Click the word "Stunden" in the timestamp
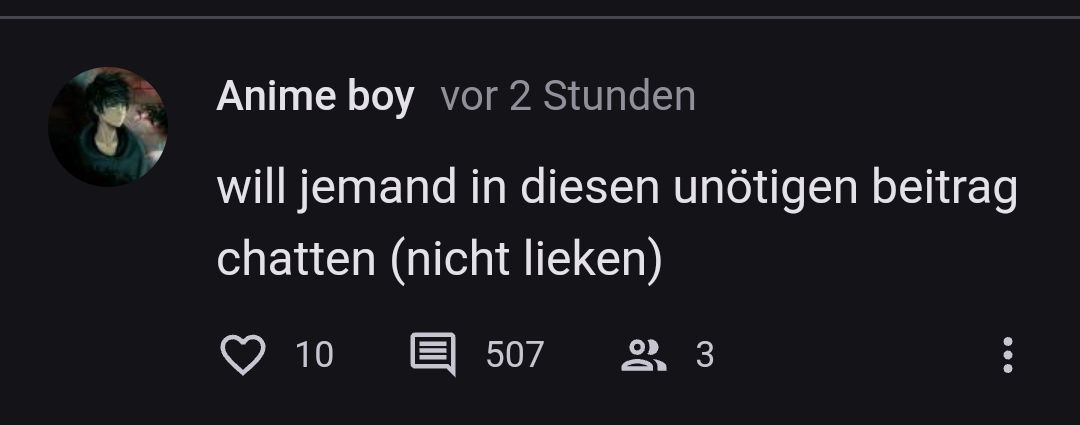Screen dimensions: 1080x425 [619, 96]
